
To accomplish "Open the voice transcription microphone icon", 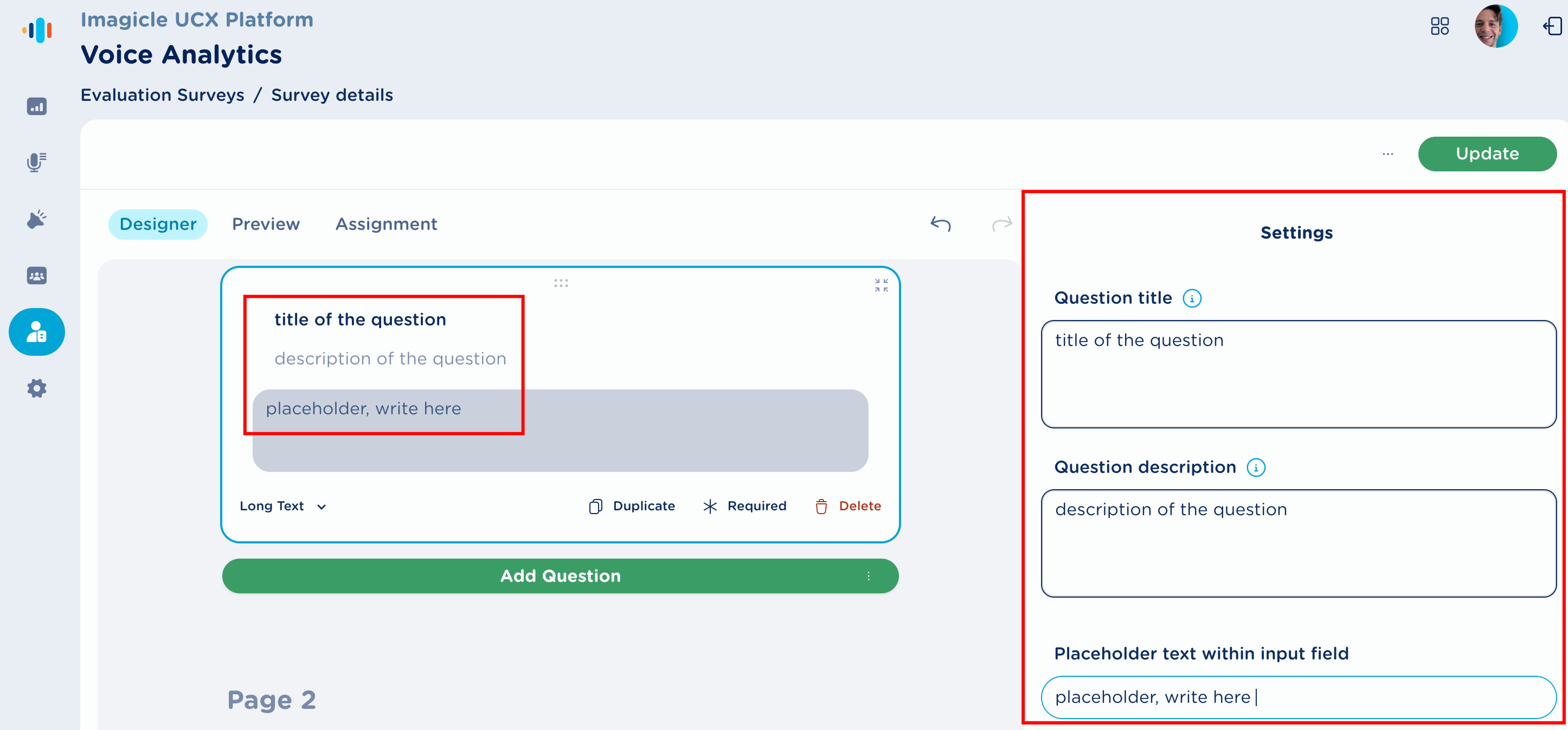I will (x=36, y=162).
